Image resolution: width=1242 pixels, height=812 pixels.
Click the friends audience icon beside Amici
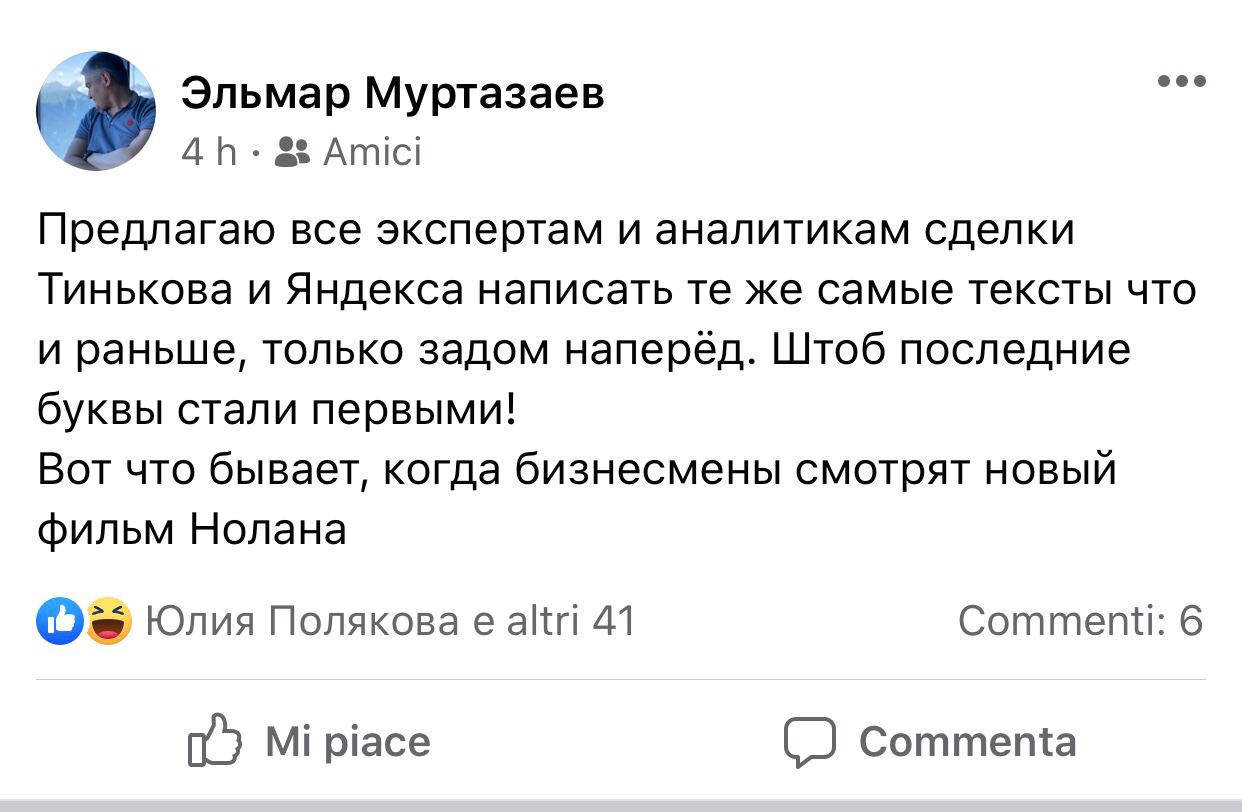(x=292, y=152)
